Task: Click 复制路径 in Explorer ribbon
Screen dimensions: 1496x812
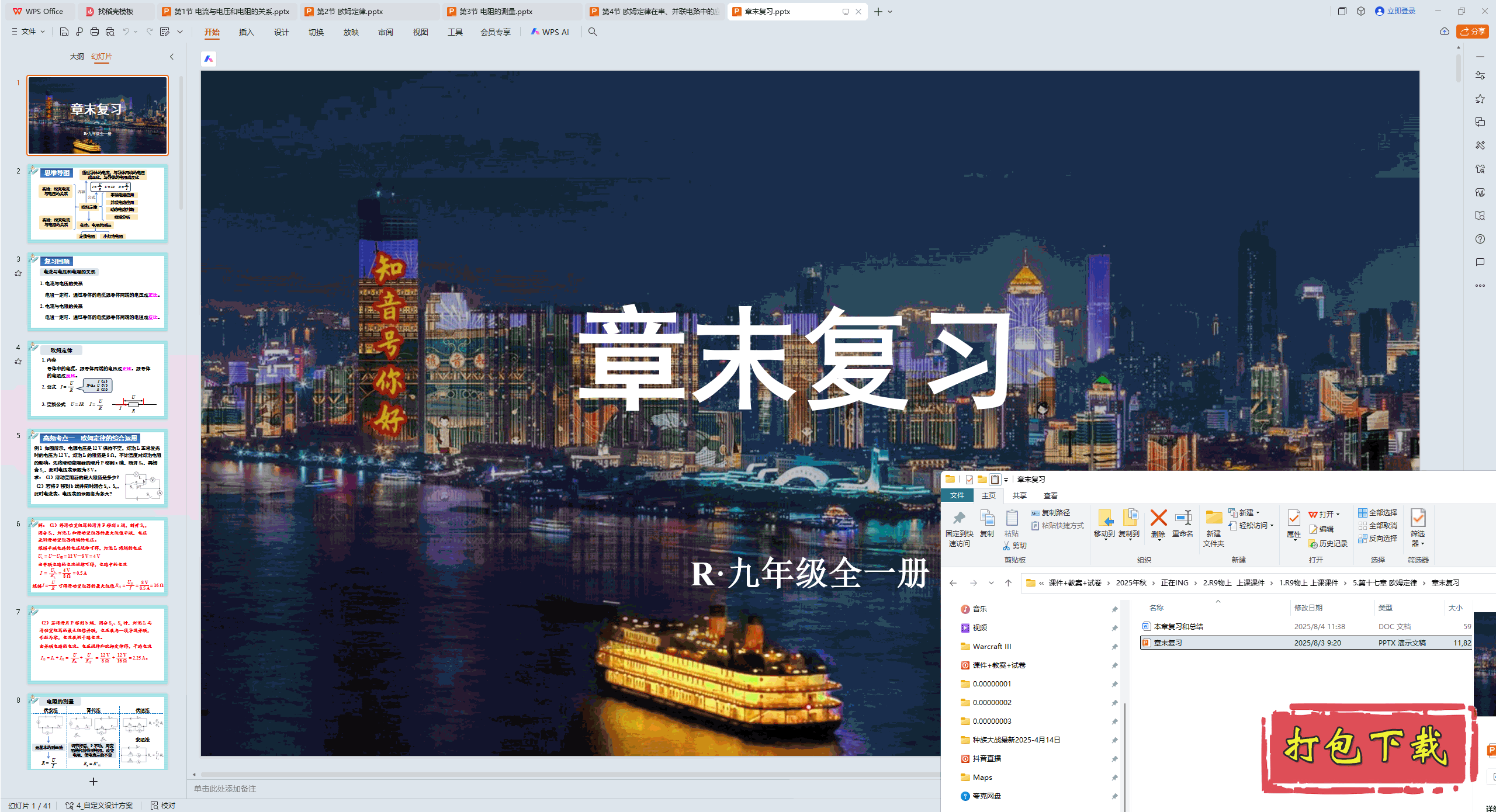Action: point(1050,512)
